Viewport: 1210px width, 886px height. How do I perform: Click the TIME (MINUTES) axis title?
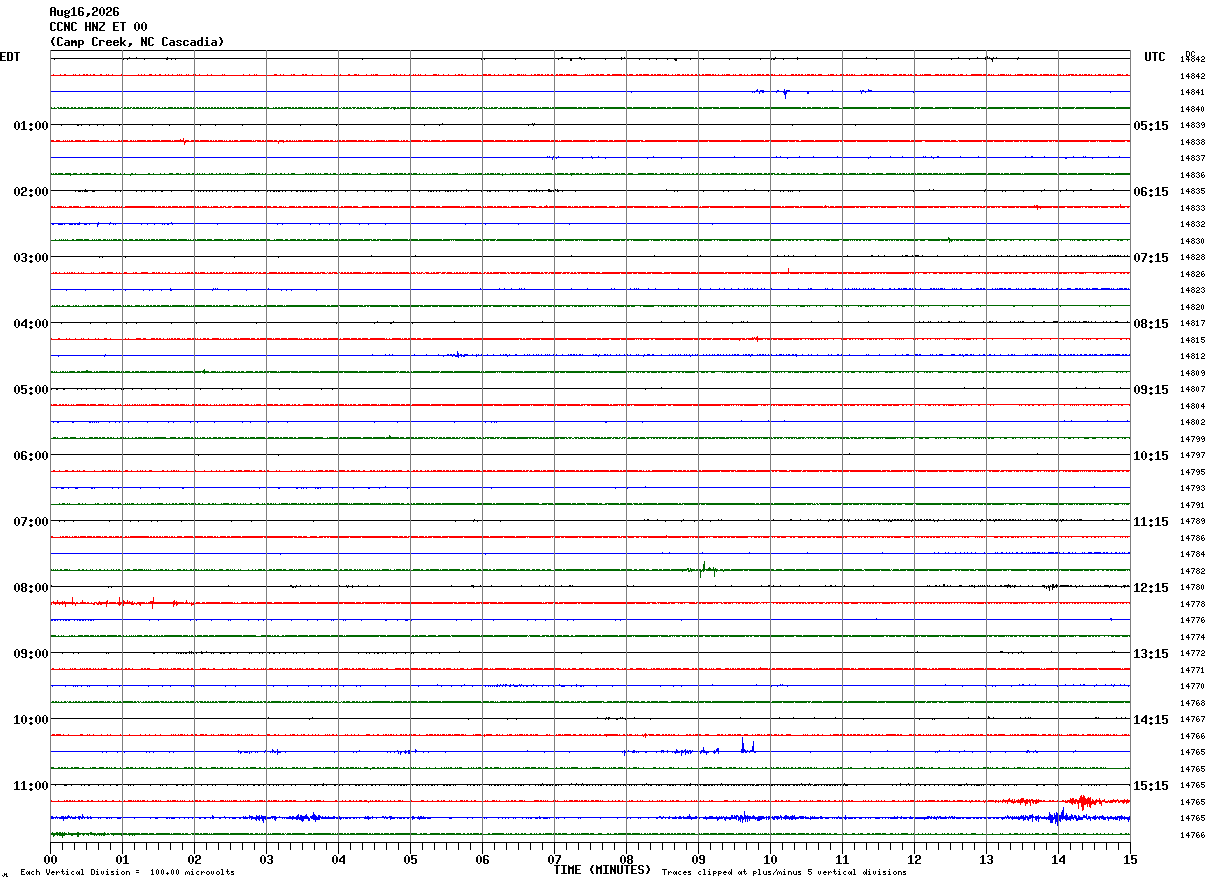click(x=602, y=870)
